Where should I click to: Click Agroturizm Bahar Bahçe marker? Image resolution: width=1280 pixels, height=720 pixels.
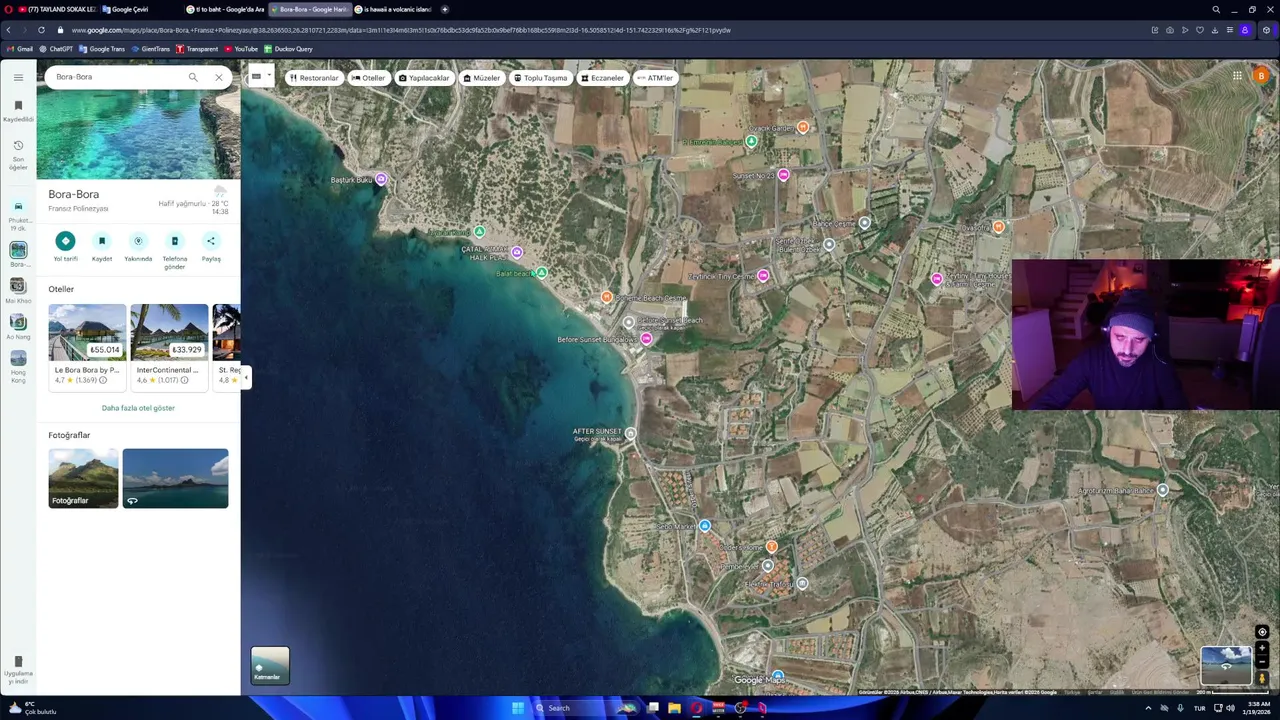(1162, 490)
